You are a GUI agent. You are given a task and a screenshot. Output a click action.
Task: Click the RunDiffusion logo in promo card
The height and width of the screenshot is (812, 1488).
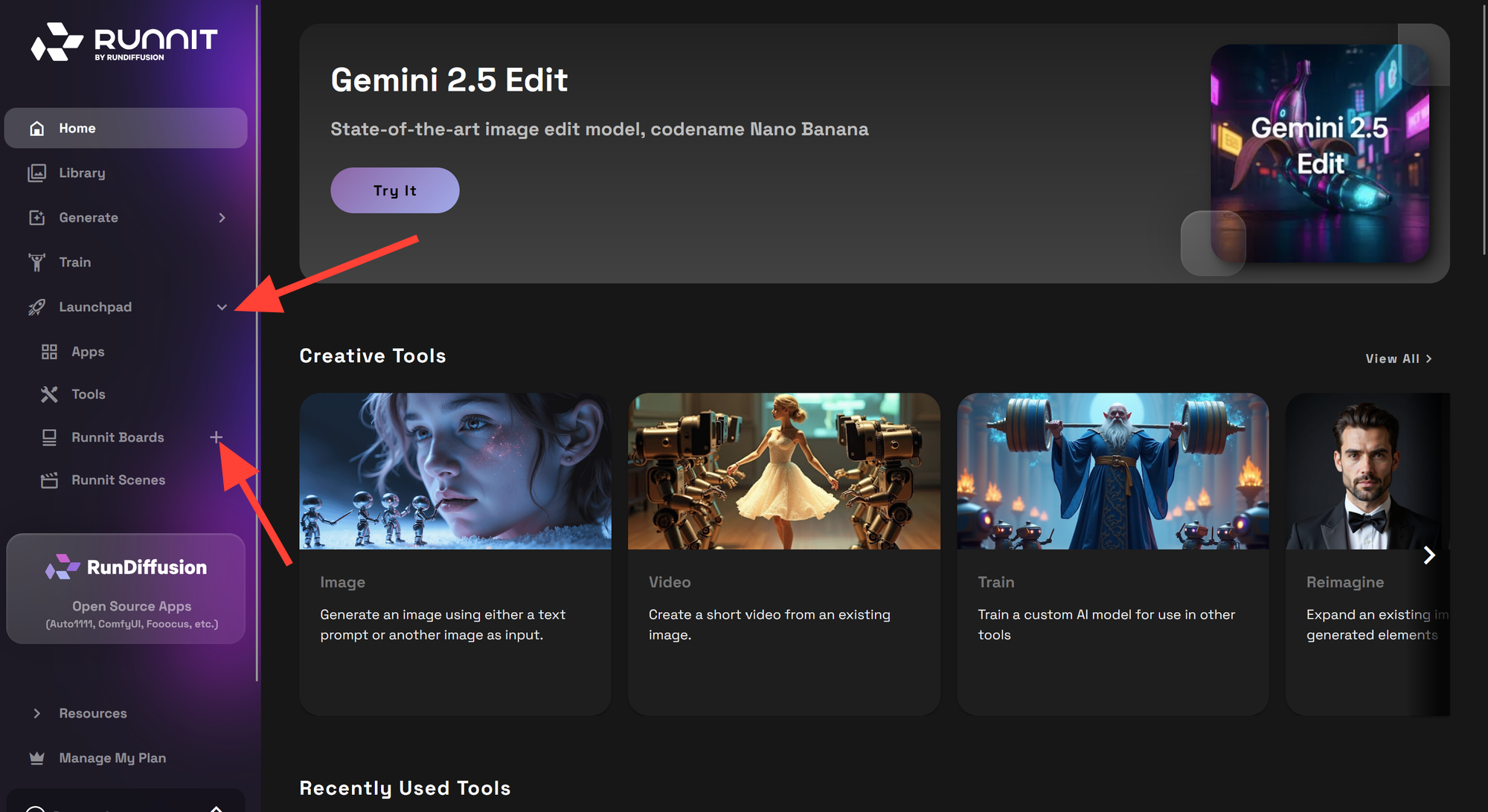[x=126, y=567]
